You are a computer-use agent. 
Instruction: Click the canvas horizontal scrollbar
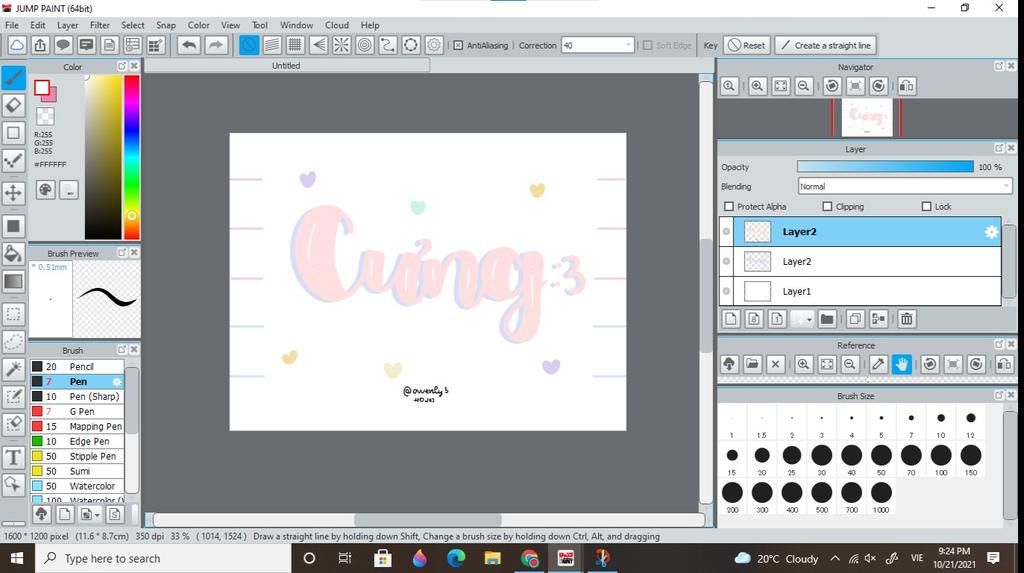tap(428, 520)
